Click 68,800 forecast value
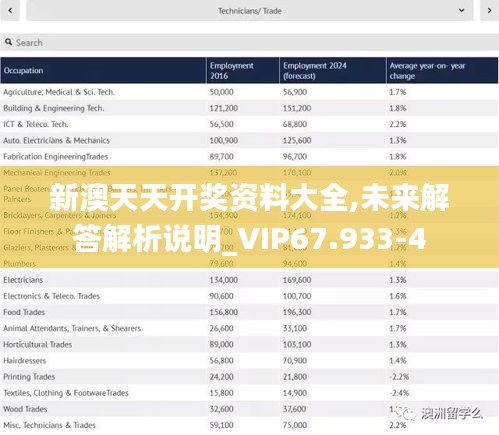 pos(295,124)
